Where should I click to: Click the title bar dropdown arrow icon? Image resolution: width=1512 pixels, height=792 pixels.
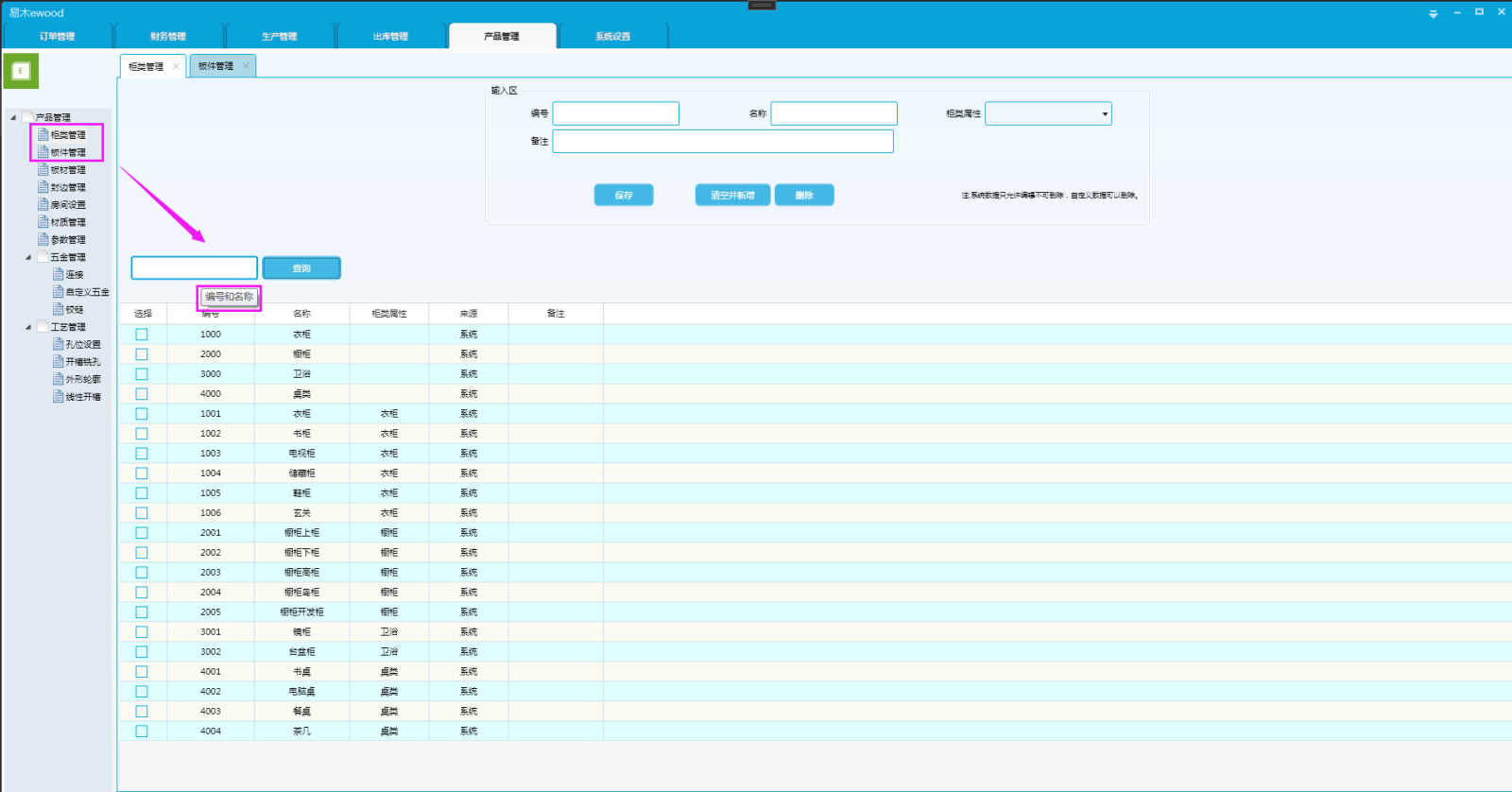pos(1433,14)
